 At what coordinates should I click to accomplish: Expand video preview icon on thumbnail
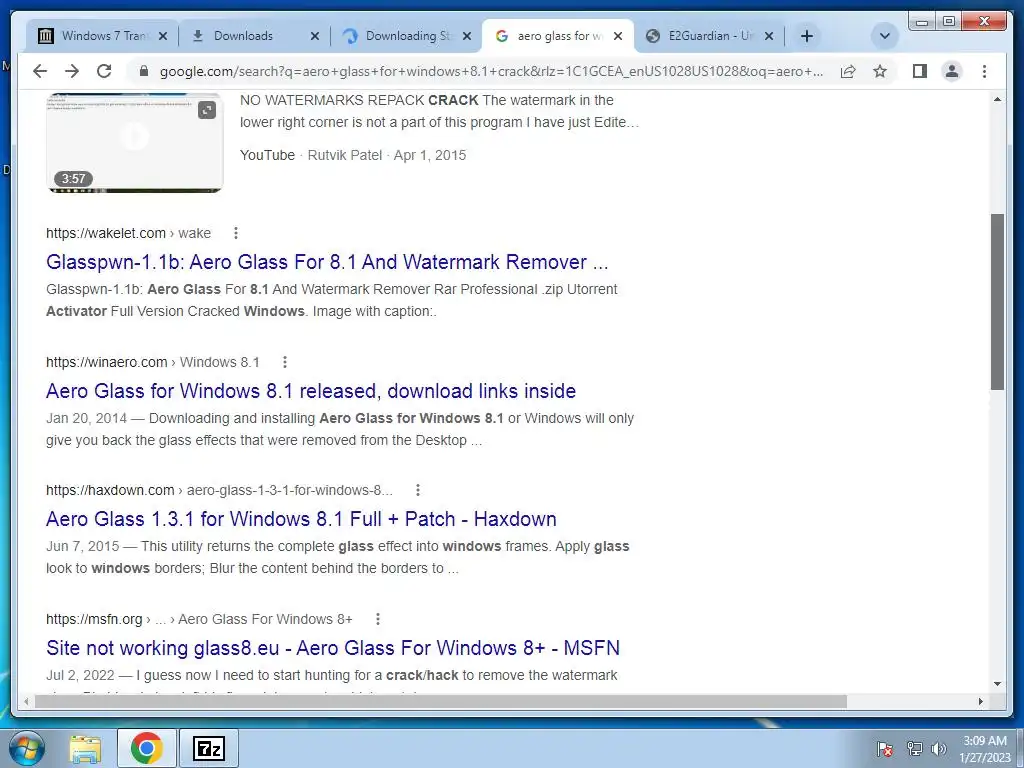tap(206, 110)
